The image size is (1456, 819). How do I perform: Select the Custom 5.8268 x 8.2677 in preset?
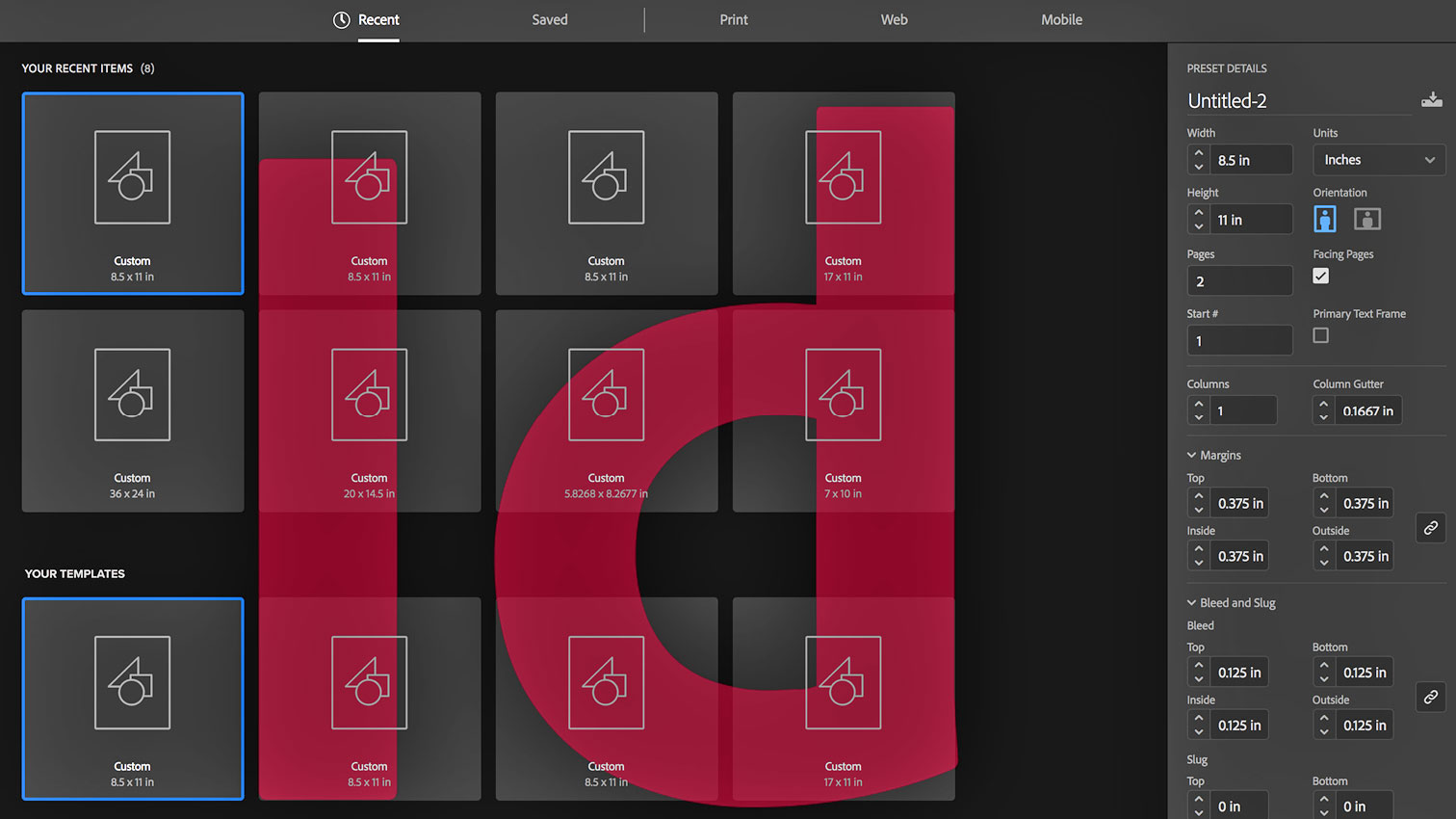pyautogui.click(x=607, y=410)
